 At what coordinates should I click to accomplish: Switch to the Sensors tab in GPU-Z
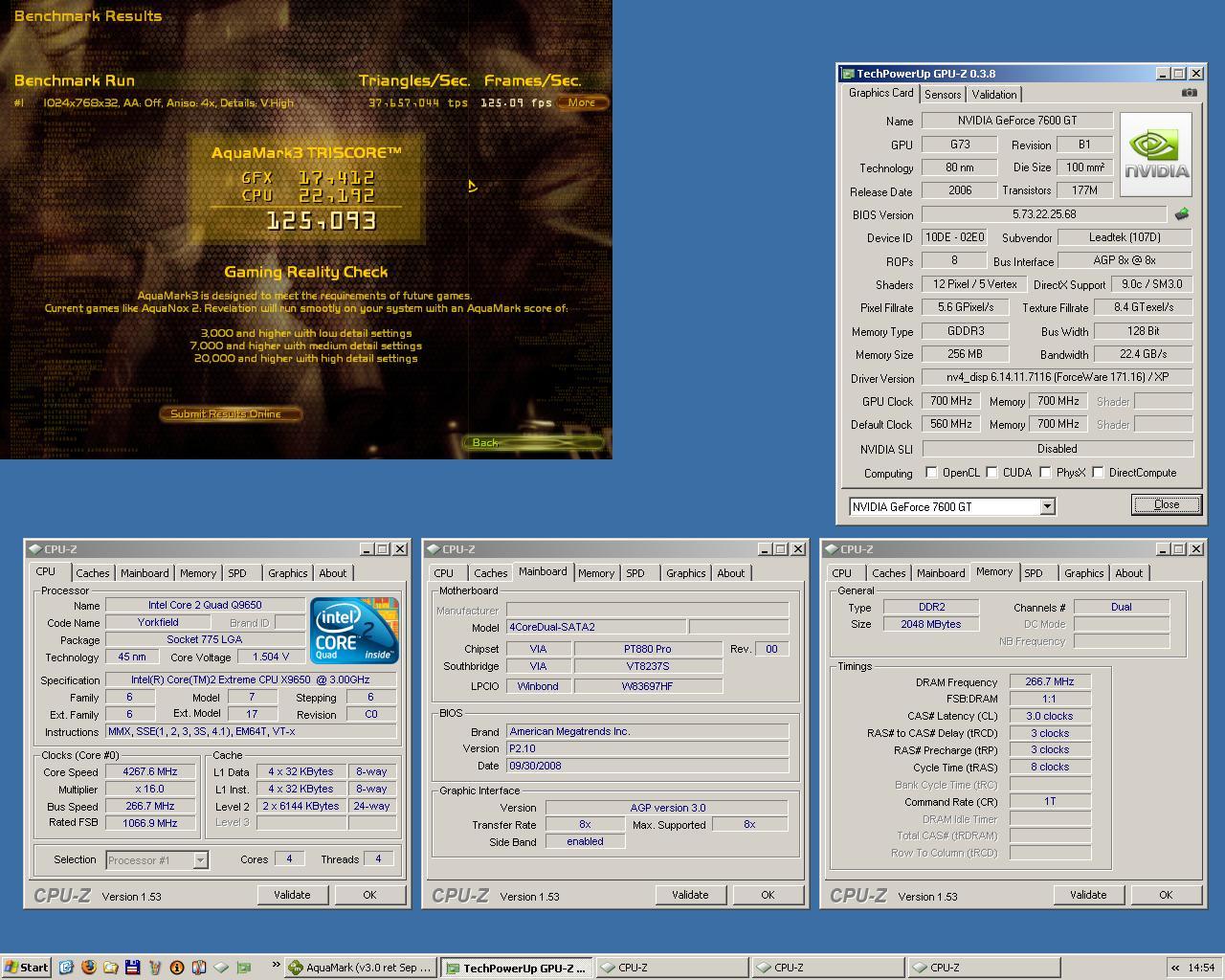coord(943,94)
